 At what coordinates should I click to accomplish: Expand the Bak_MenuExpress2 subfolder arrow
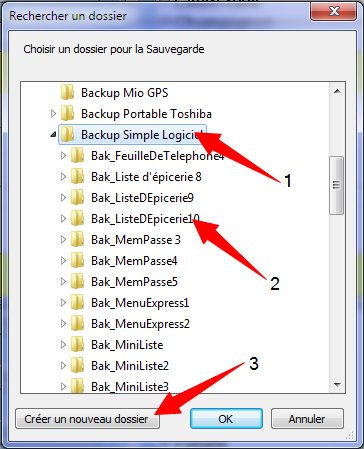[x=63, y=324]
